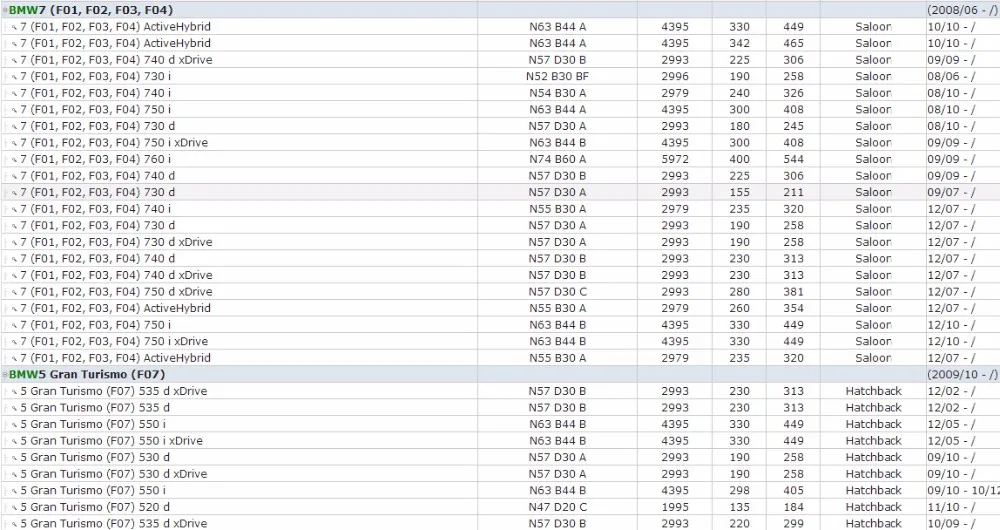Click the horsepower value 465
Image resolution: width=1000 pixels, height=530 pixels.
tap(793, 43)
